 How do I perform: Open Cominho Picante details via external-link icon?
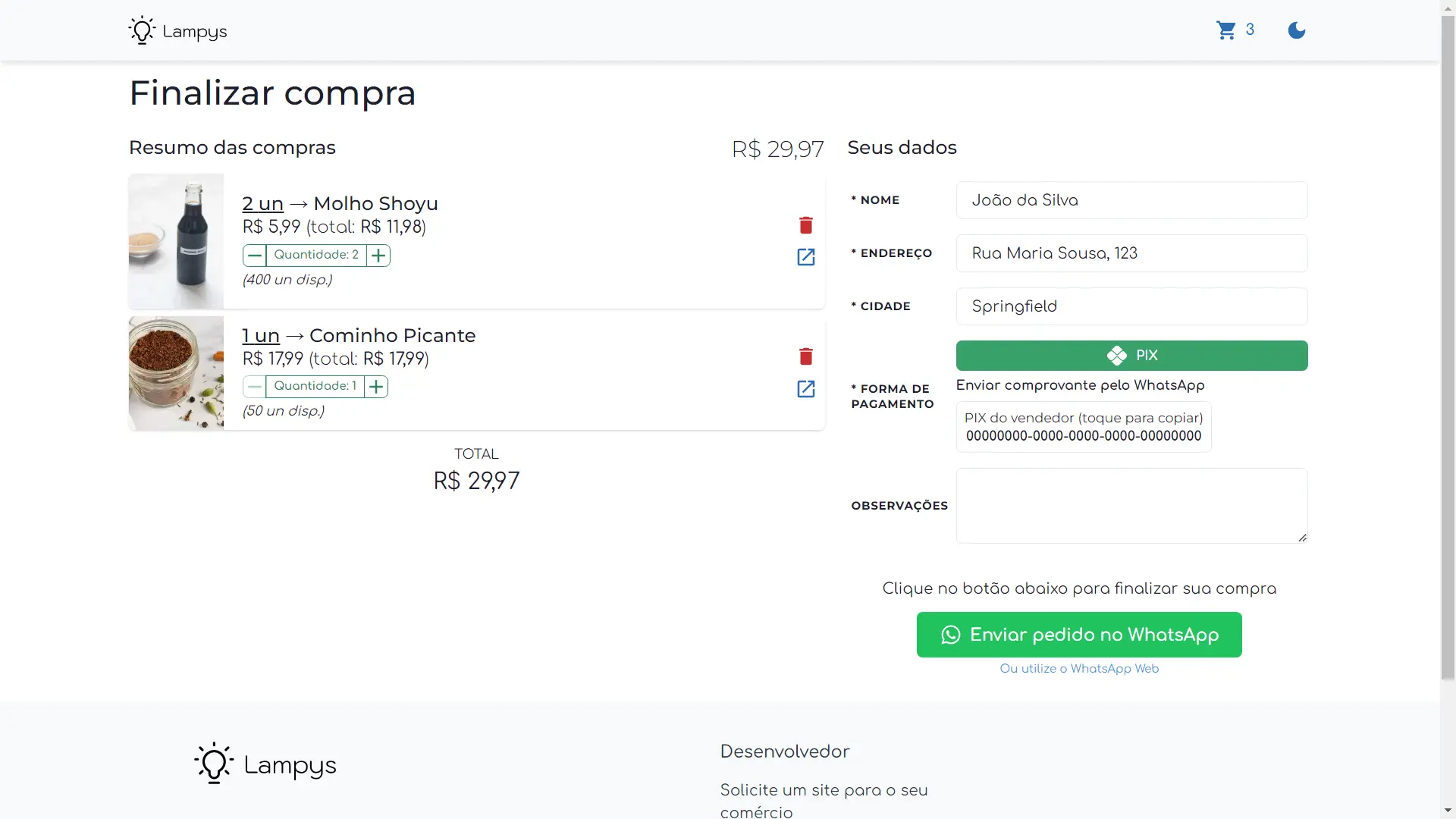(806, 389)
